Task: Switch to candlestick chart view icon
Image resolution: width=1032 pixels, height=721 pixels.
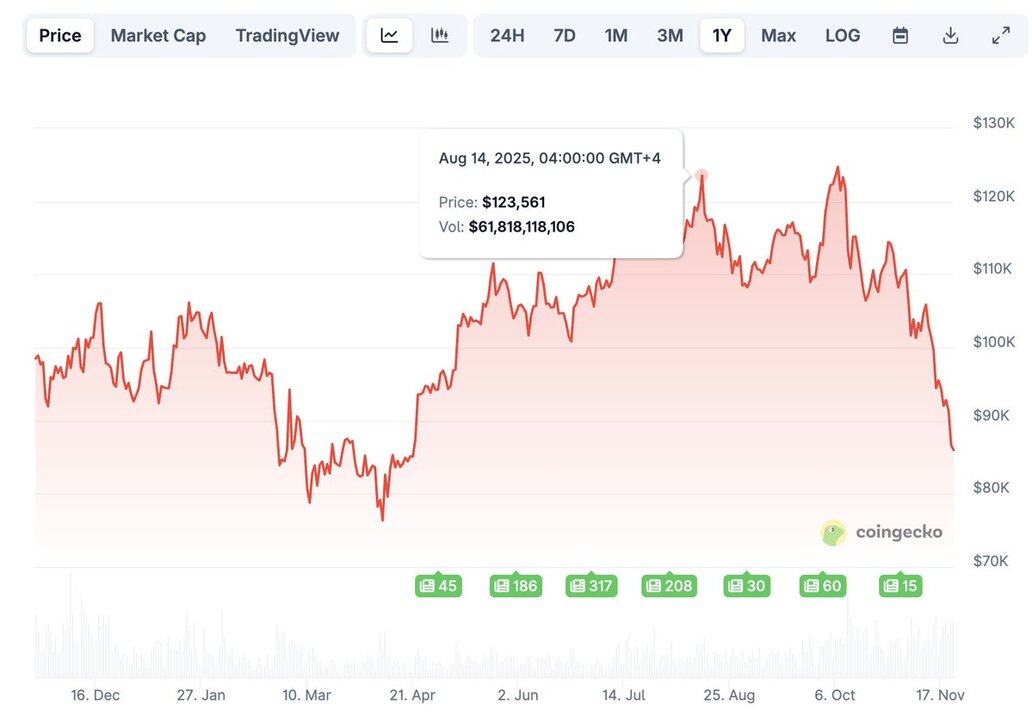Action: tap(440, 36)
